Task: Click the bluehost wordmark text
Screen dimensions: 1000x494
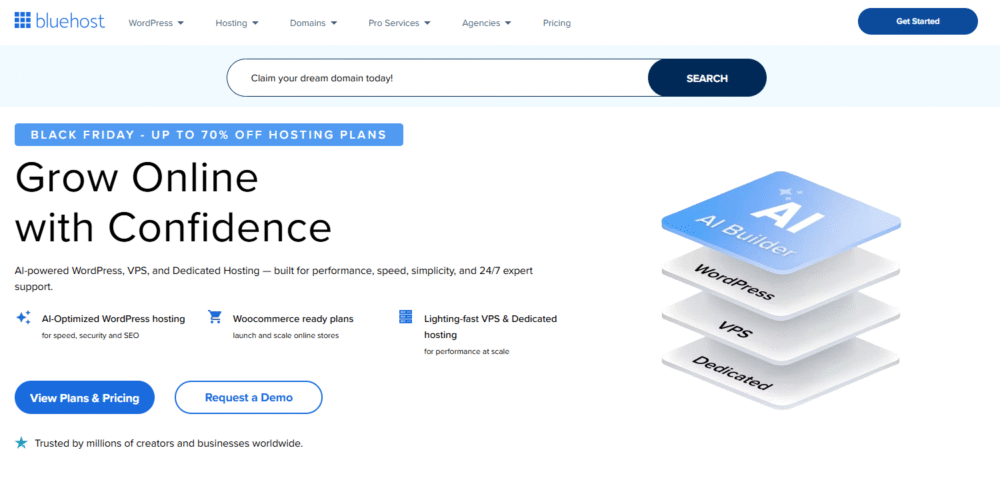Action: (x=70, y=21)
